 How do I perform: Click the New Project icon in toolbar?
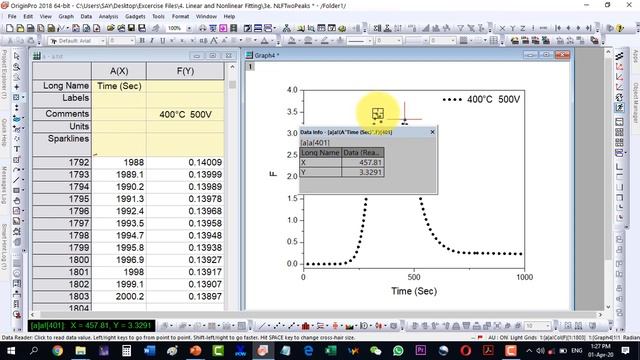pos(9,28)
